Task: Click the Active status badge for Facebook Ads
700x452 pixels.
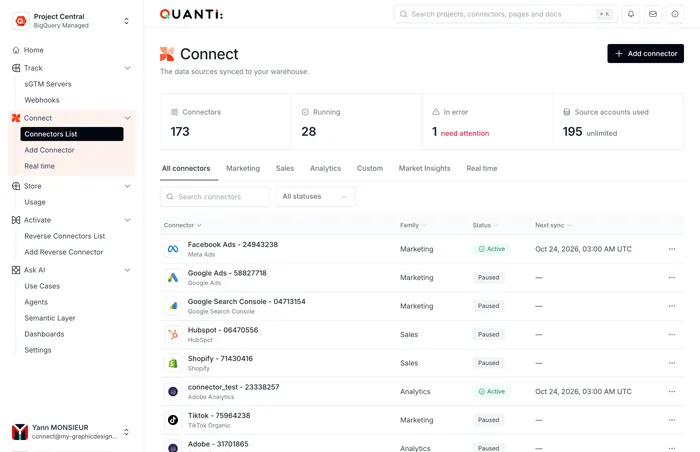Action: coord(492,249)
